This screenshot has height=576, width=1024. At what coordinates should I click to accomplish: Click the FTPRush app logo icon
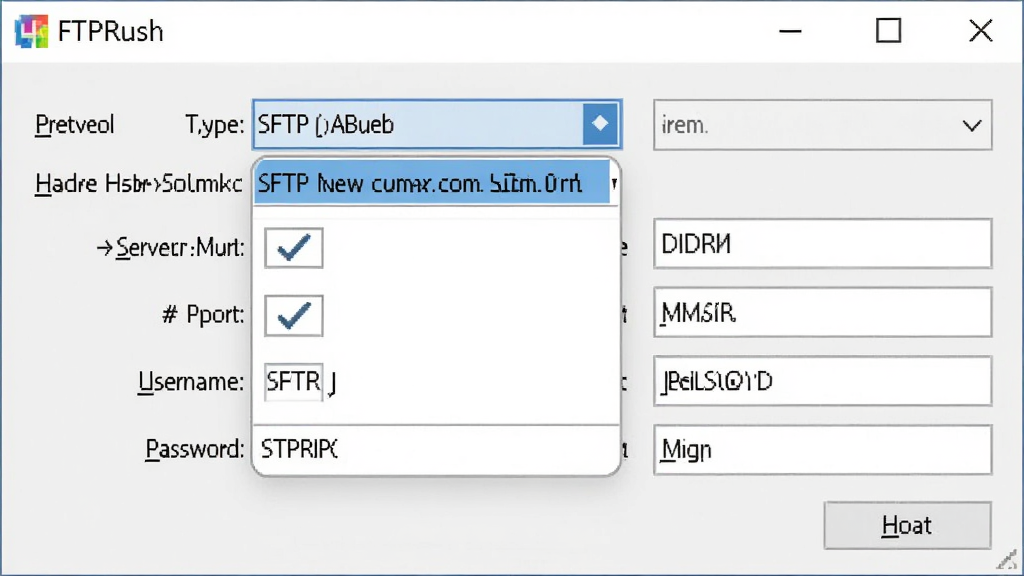pos(31,31)
